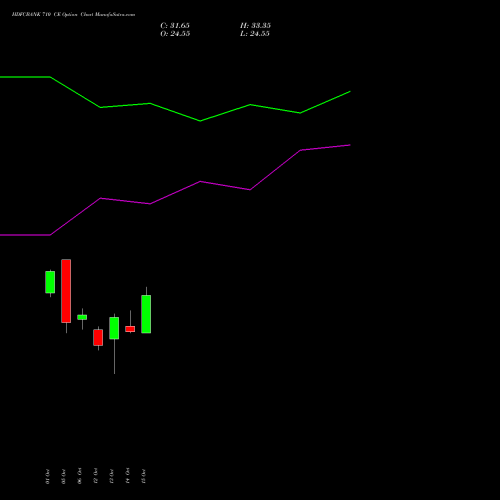The width and height of the screenshot is (500, 500).
Task: Click the first green candlestick for 01 Oct
Action: point(50,282)
